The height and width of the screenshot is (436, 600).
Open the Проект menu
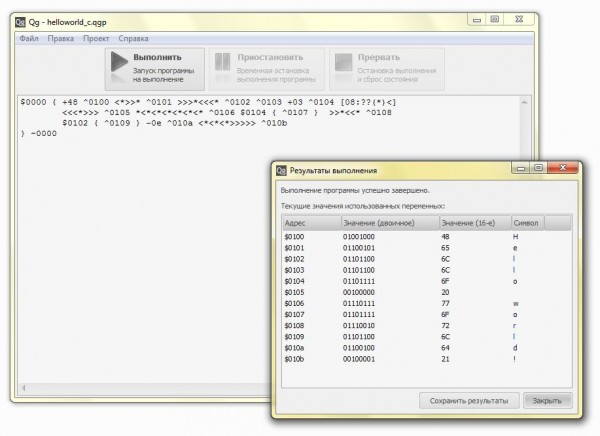96,38
